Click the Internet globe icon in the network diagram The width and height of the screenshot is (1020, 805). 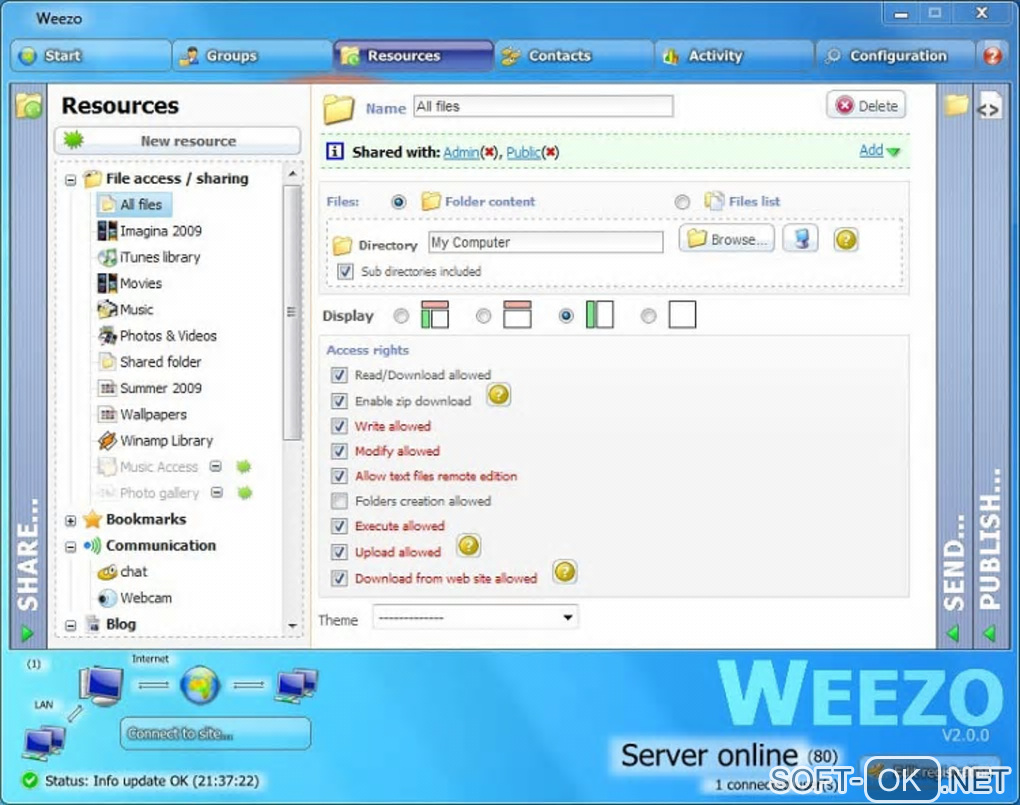[200, 685]
